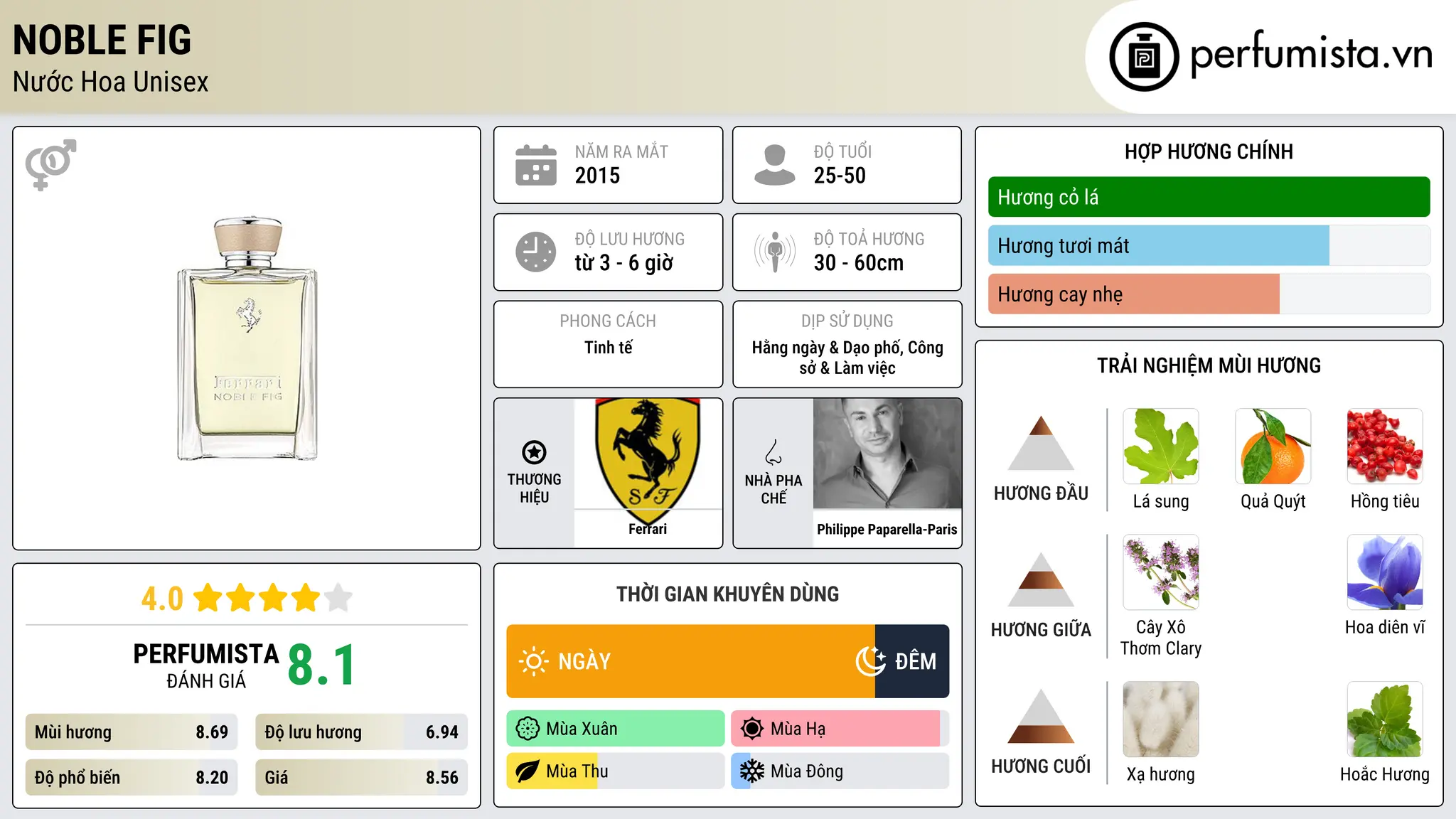Image resolution: width=1456 pixels, height=819 pixels.
Task: Click the NGÀY label in the orange bar
Action: tap(584, 662)
